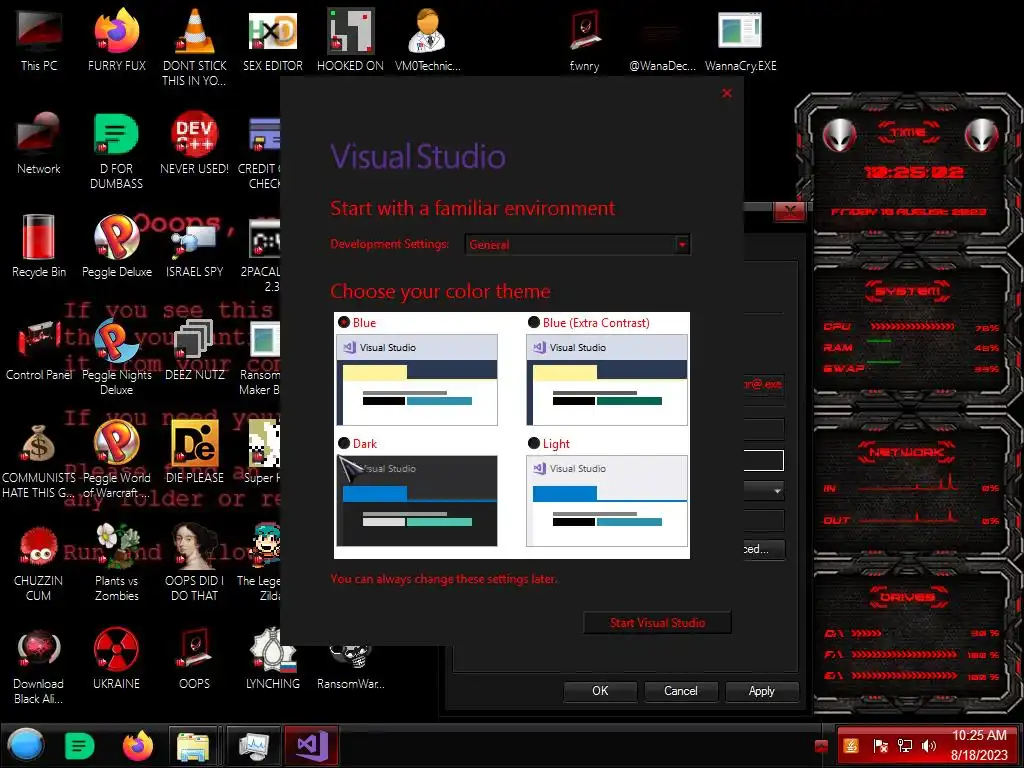Select the NEVER USED! Dev C++ icon

point(195,143)
